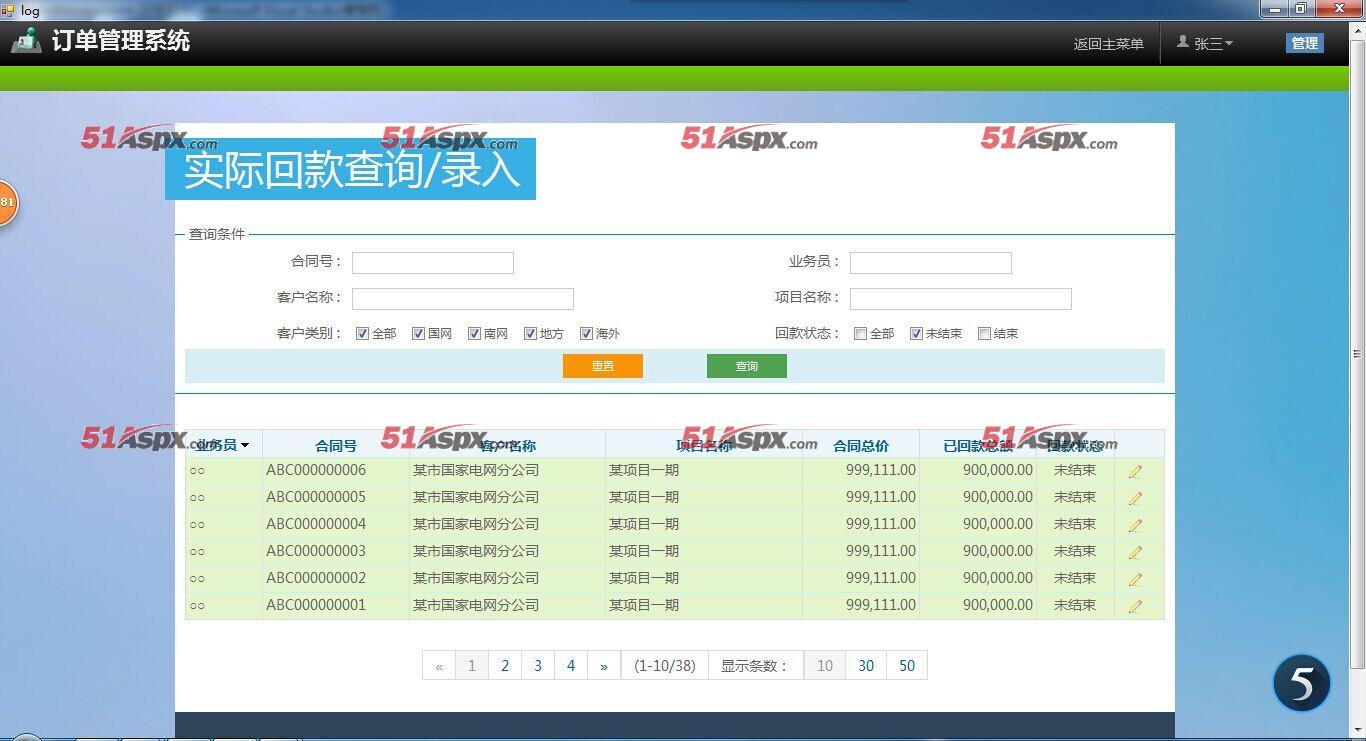The width and height of the screenshot is (1366, 741).
Task: Focus the 项目名称 input field
Action: pos(961,299)
